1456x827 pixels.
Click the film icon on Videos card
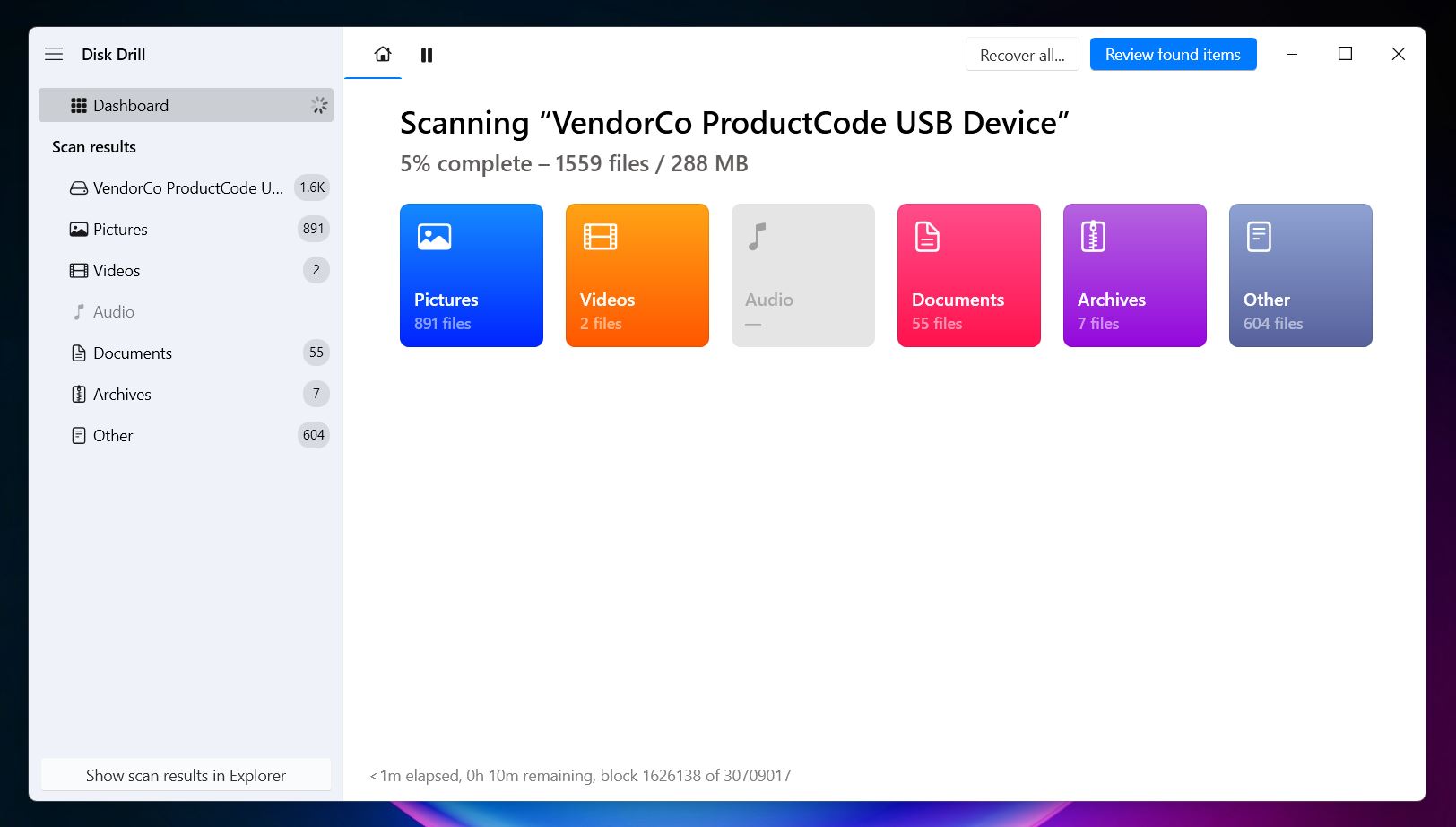click(601, 237)
